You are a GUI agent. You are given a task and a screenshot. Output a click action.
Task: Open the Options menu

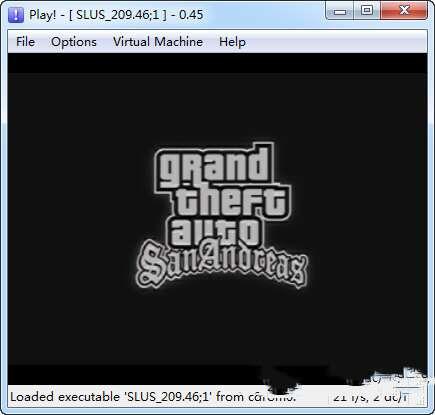[74, 42]
